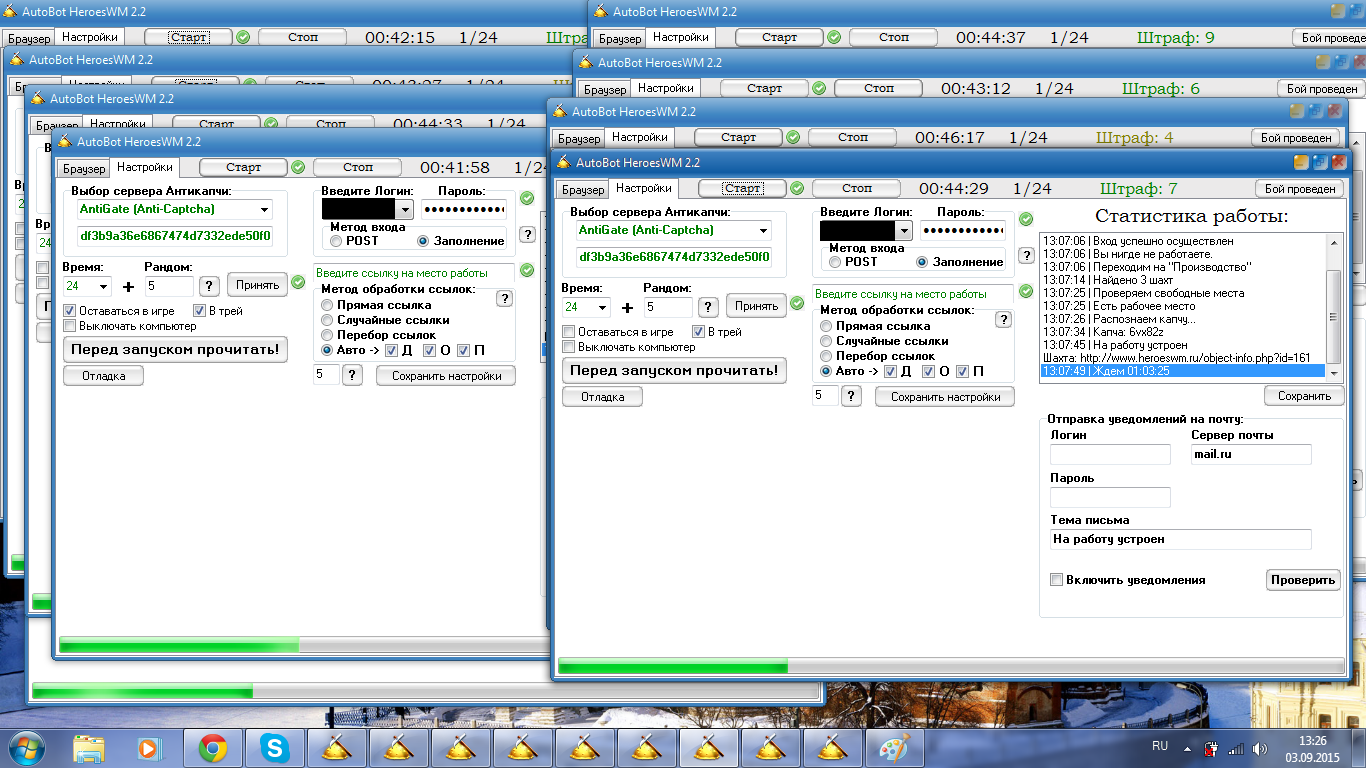Click green check icon beside Старт in Штраф: 7 window
This screenshot has width=1366, height=768.
[x=797, y=188]
